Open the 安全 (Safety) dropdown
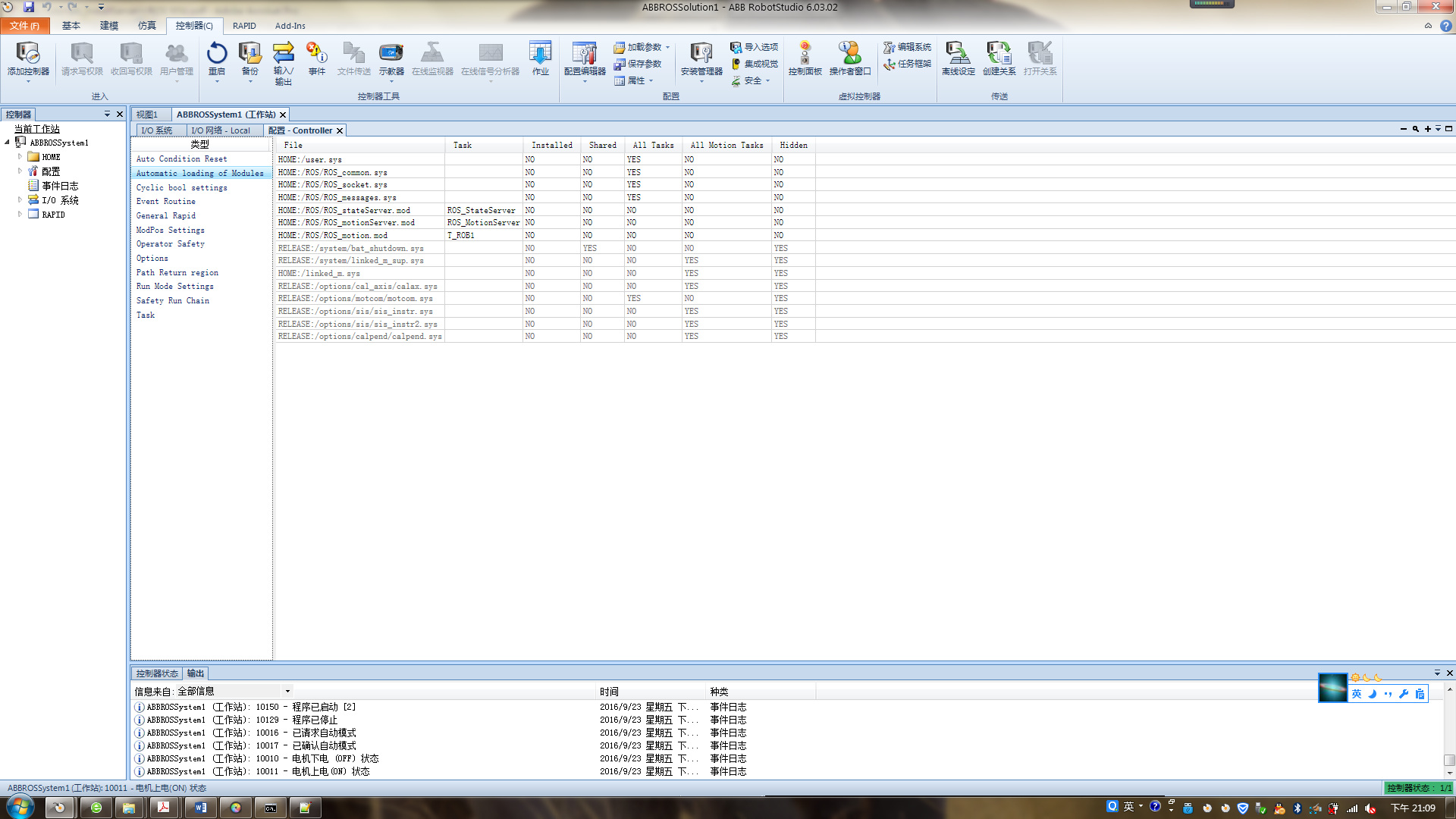 point(751,80)
